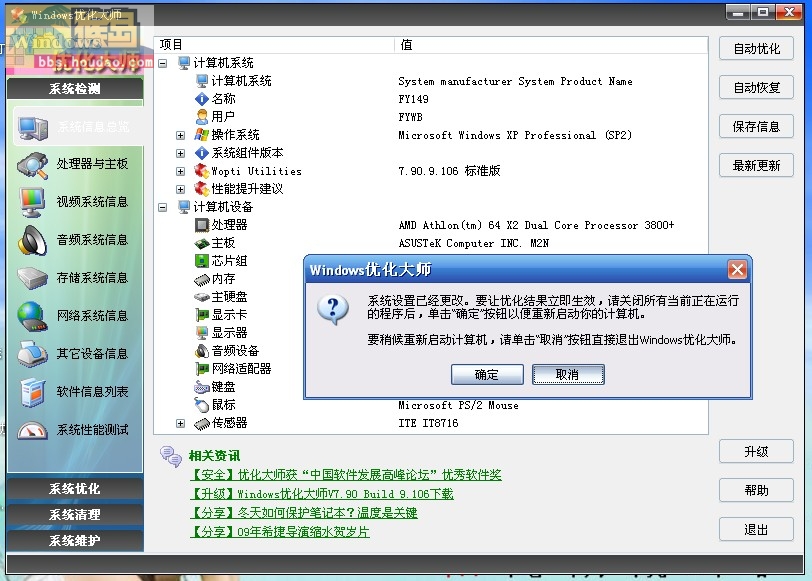The image size is (812, 581).
Task: Open the 冬天如何保护笔记本 news link
Action: tap(303, 513)
